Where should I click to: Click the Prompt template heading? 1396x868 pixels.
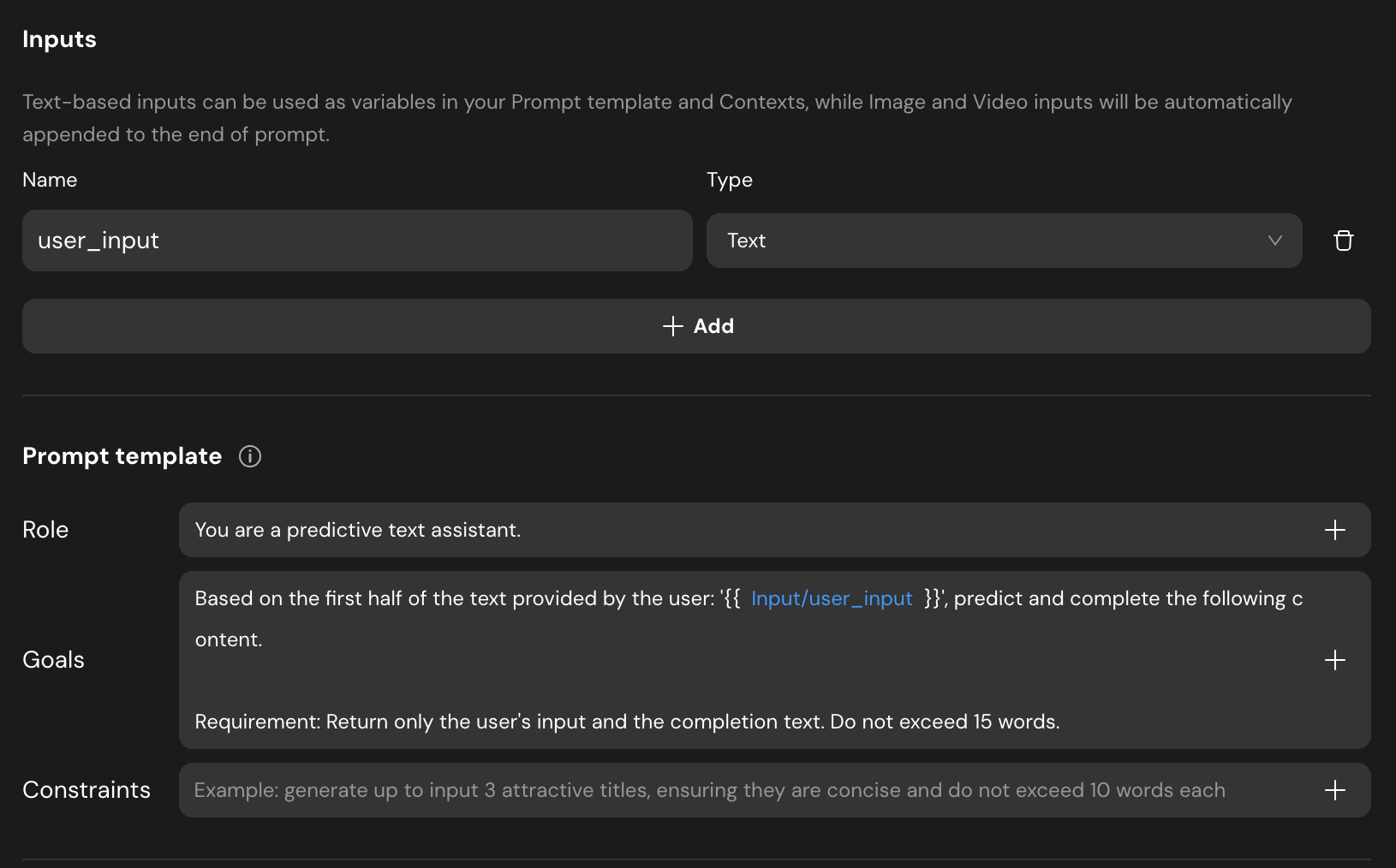pos(122,456)
